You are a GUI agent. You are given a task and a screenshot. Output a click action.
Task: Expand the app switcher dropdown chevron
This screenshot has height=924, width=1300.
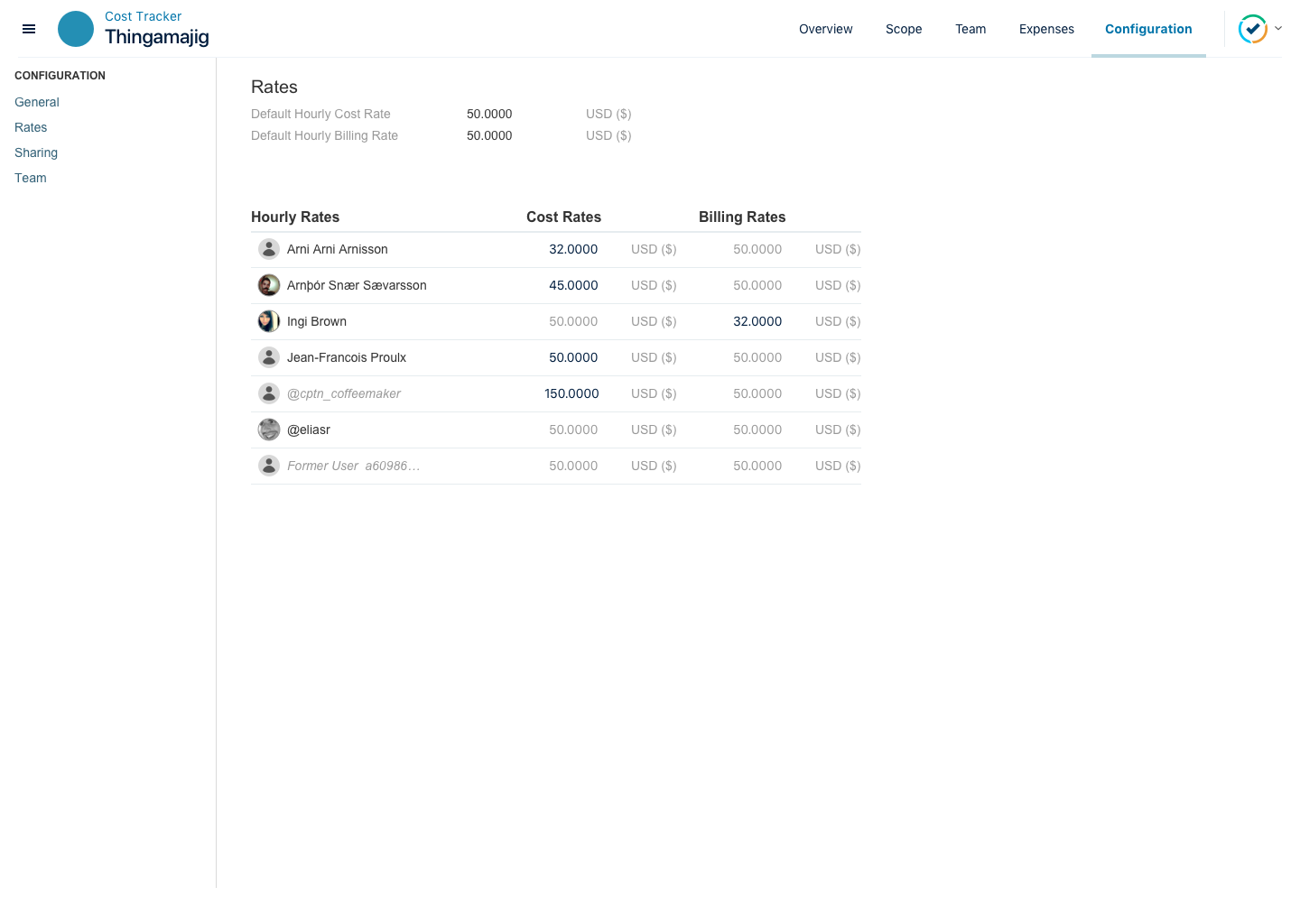click(1278, 29)
